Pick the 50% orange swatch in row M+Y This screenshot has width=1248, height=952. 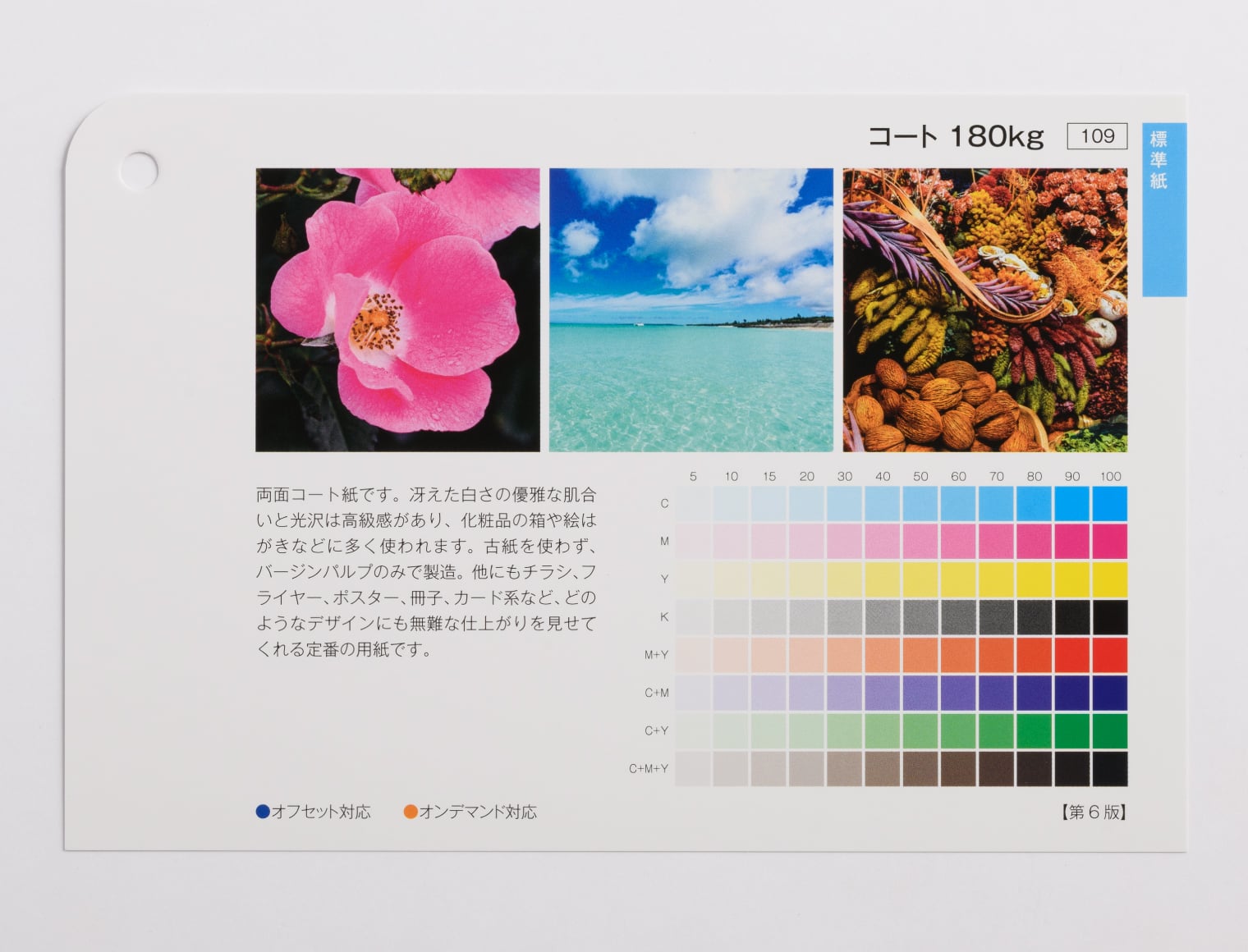click(x=920, y=655)
